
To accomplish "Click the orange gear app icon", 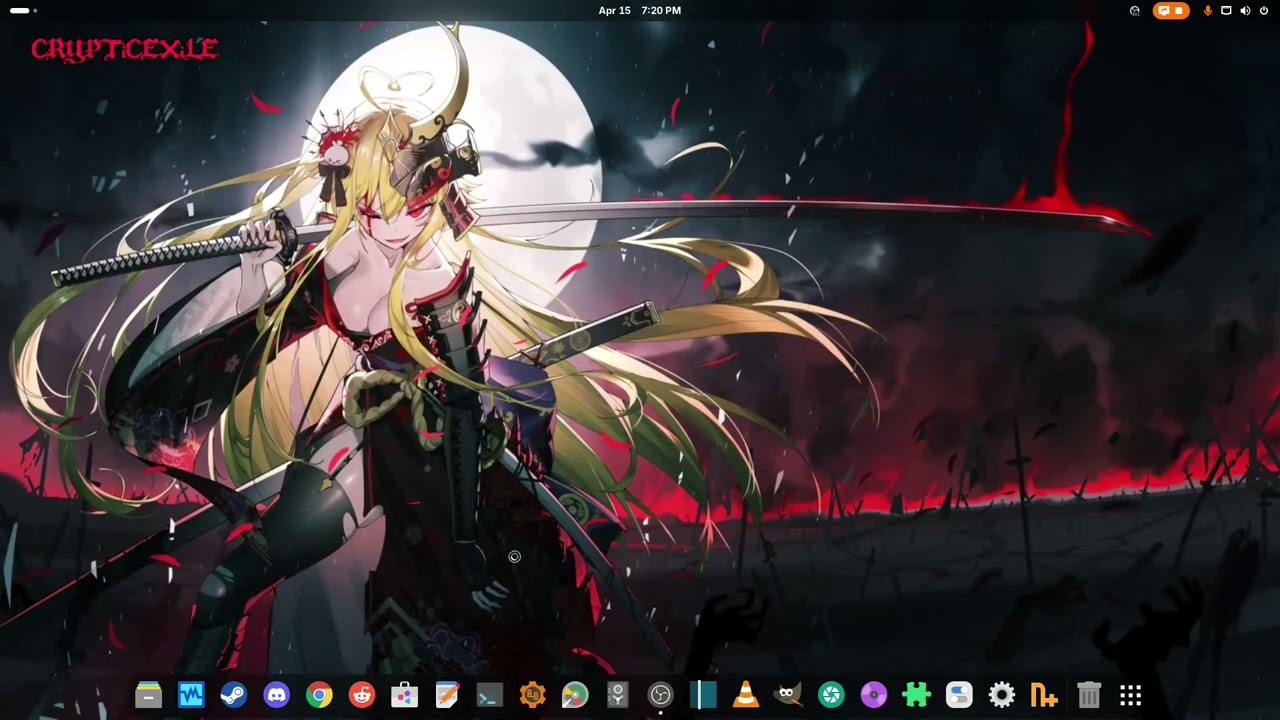I will [x=532, y=695].
